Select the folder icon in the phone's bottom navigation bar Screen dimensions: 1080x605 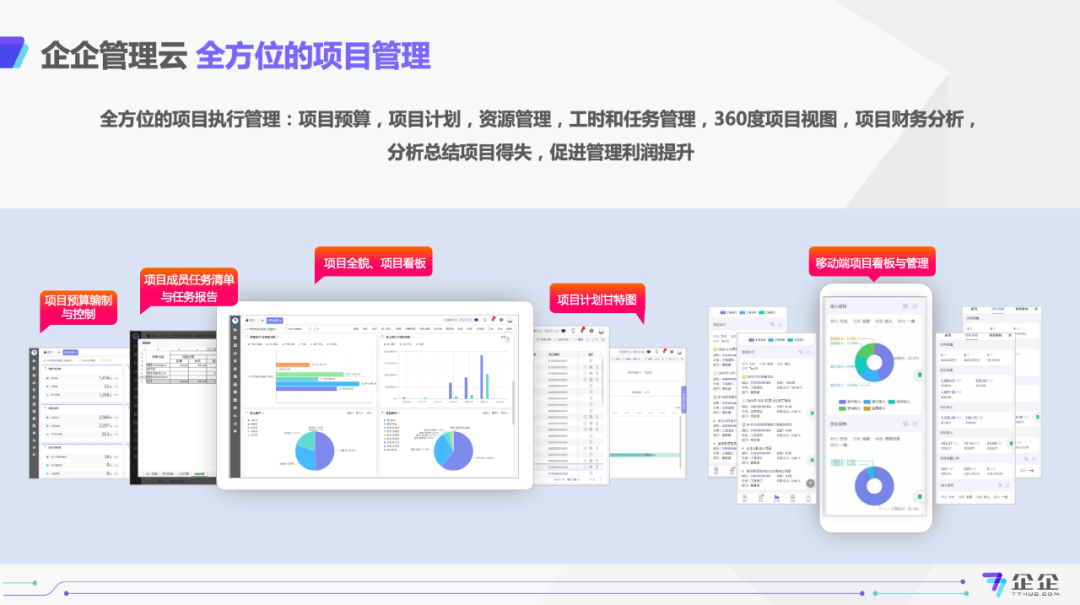[x=777, y=497]
